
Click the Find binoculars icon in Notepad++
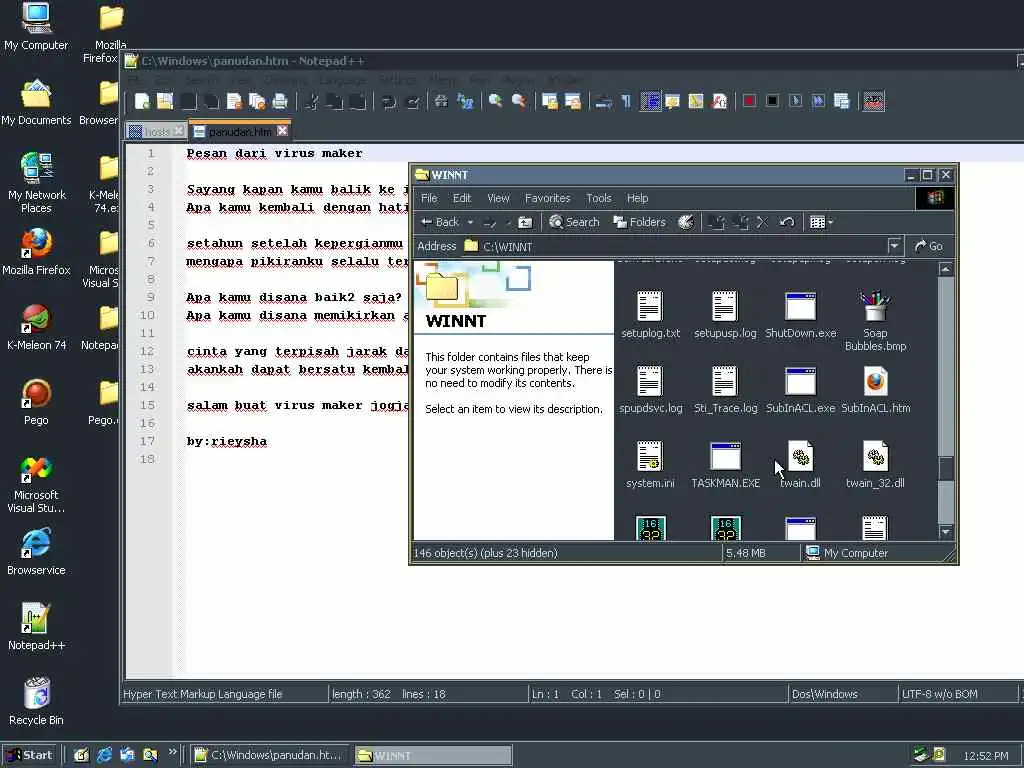tap(441, 101)
